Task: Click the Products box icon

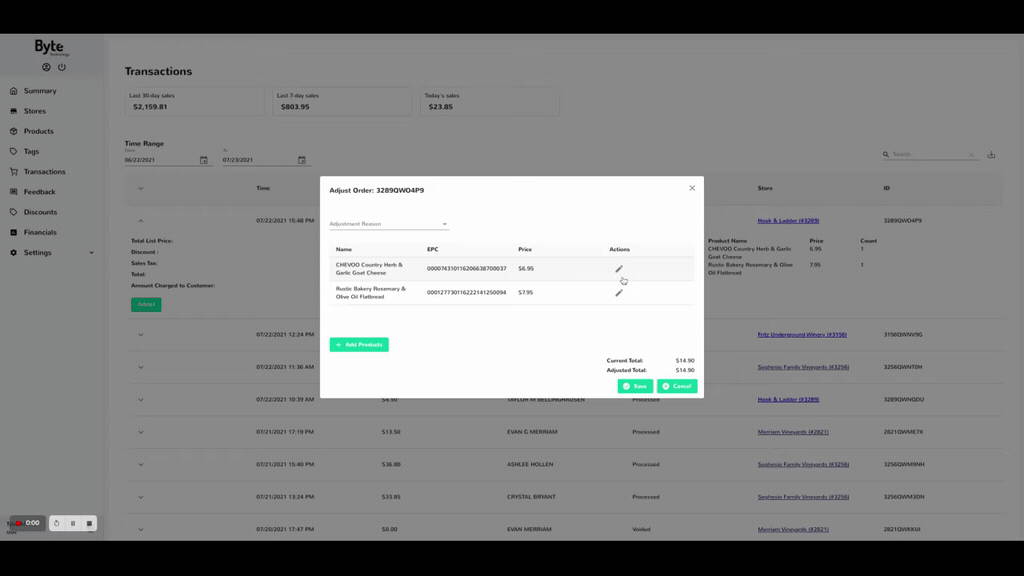Action: click(x=14, y=131)
